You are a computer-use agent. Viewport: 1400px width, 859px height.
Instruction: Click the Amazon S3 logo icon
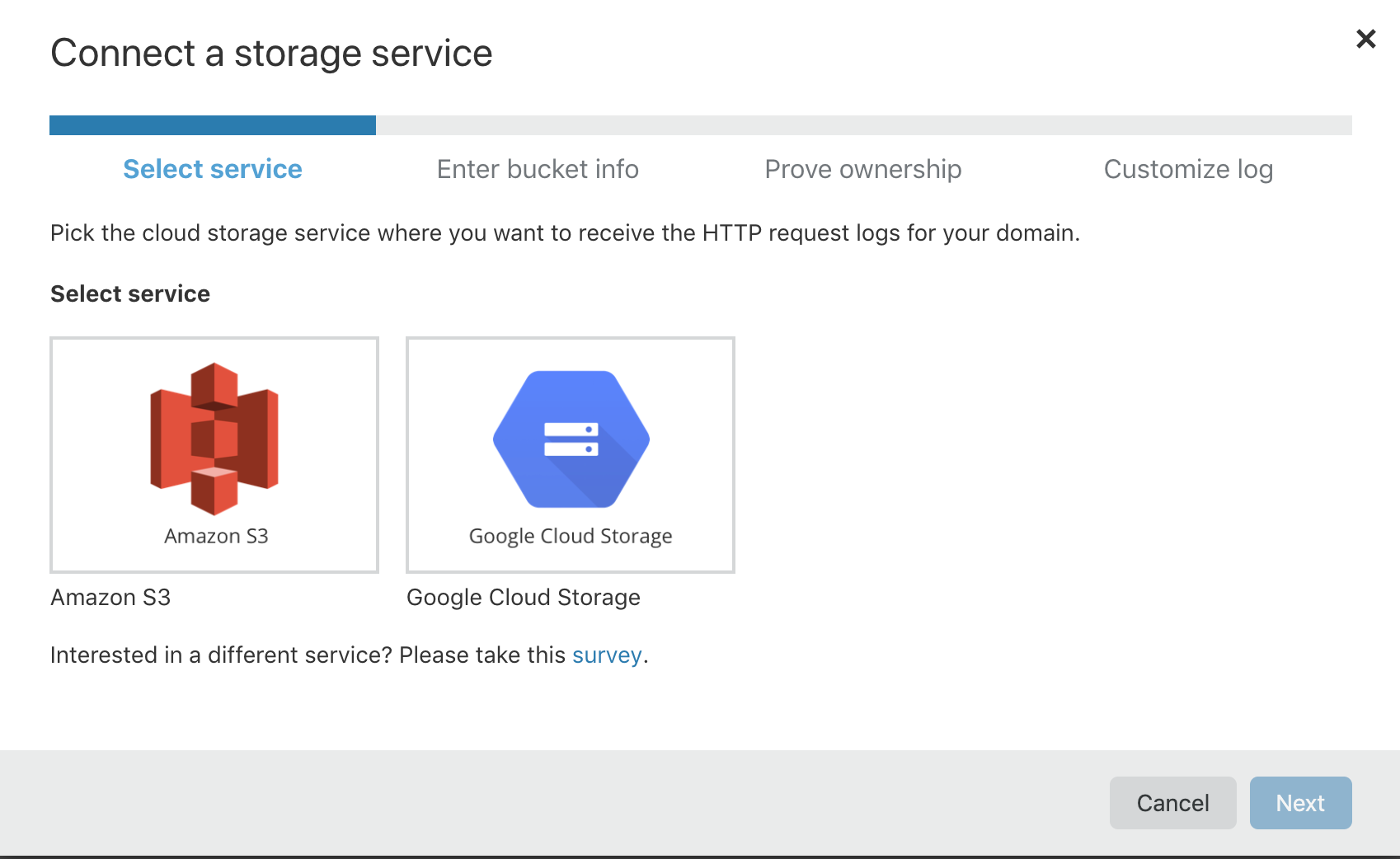214,439
